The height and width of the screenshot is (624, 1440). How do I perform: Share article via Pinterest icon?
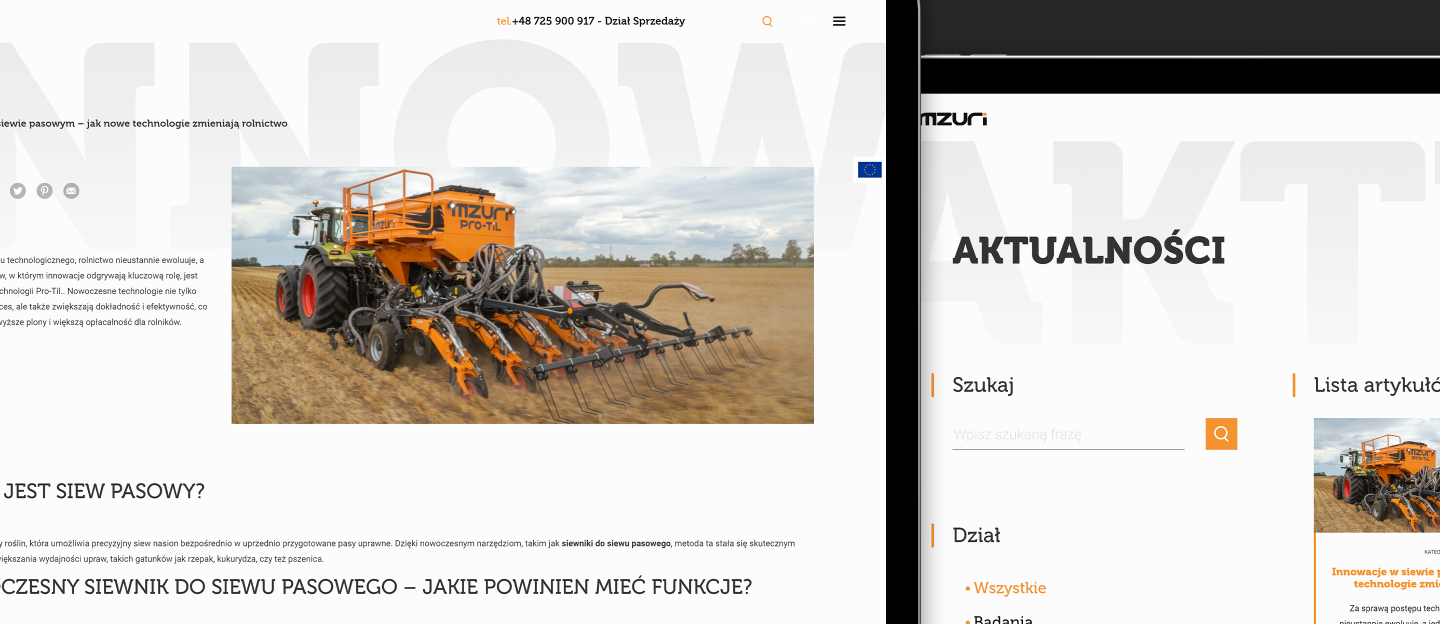(45, 191)
